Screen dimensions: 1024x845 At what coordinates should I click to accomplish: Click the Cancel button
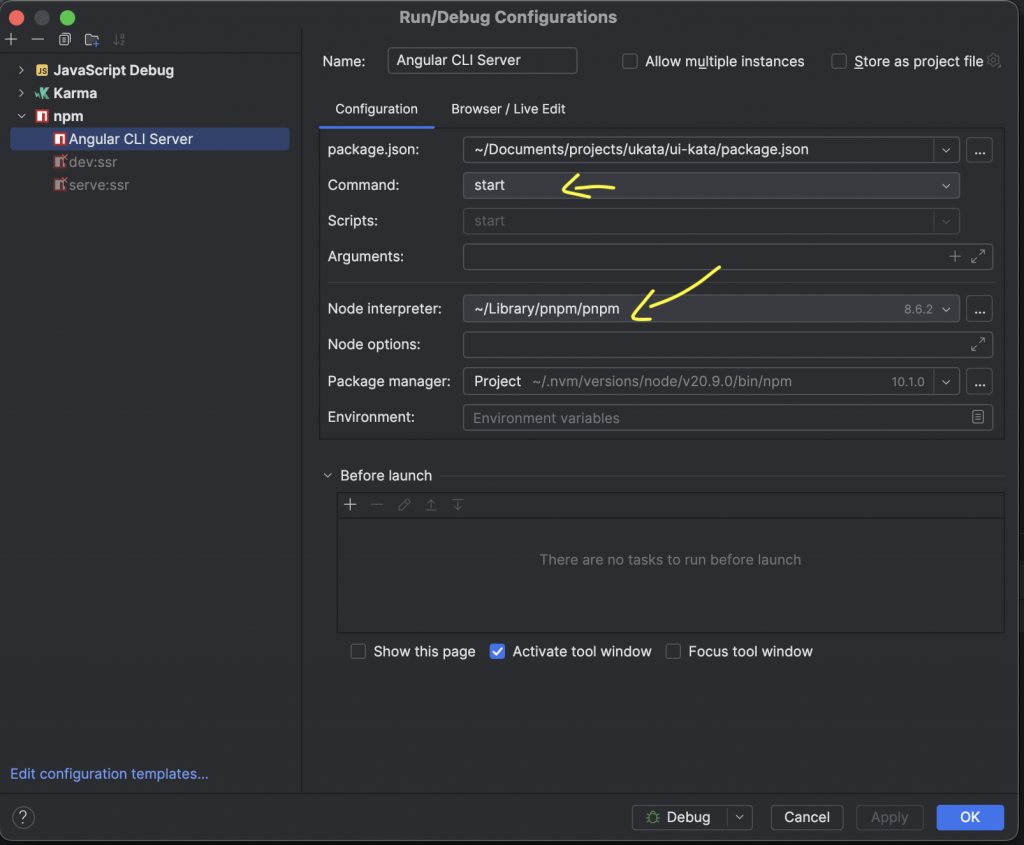point(807,817)
